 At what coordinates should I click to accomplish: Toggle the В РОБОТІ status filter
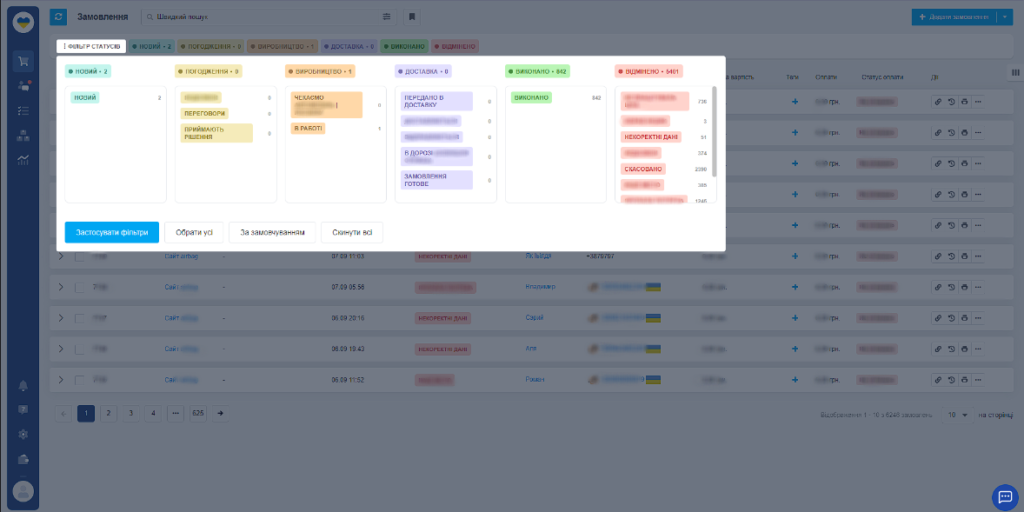308,128
